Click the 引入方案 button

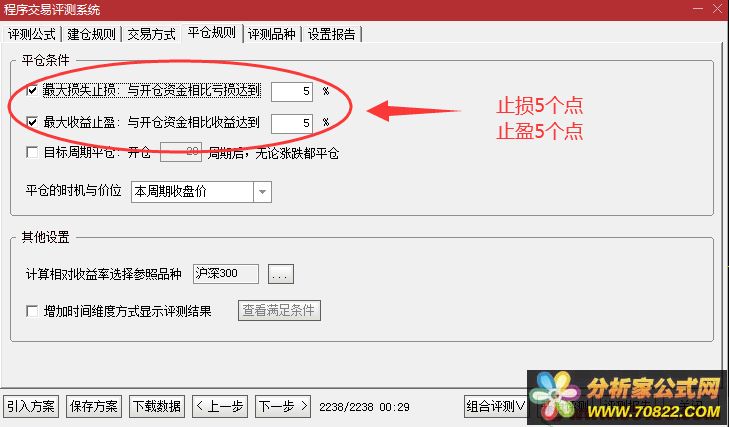(31, 407)
